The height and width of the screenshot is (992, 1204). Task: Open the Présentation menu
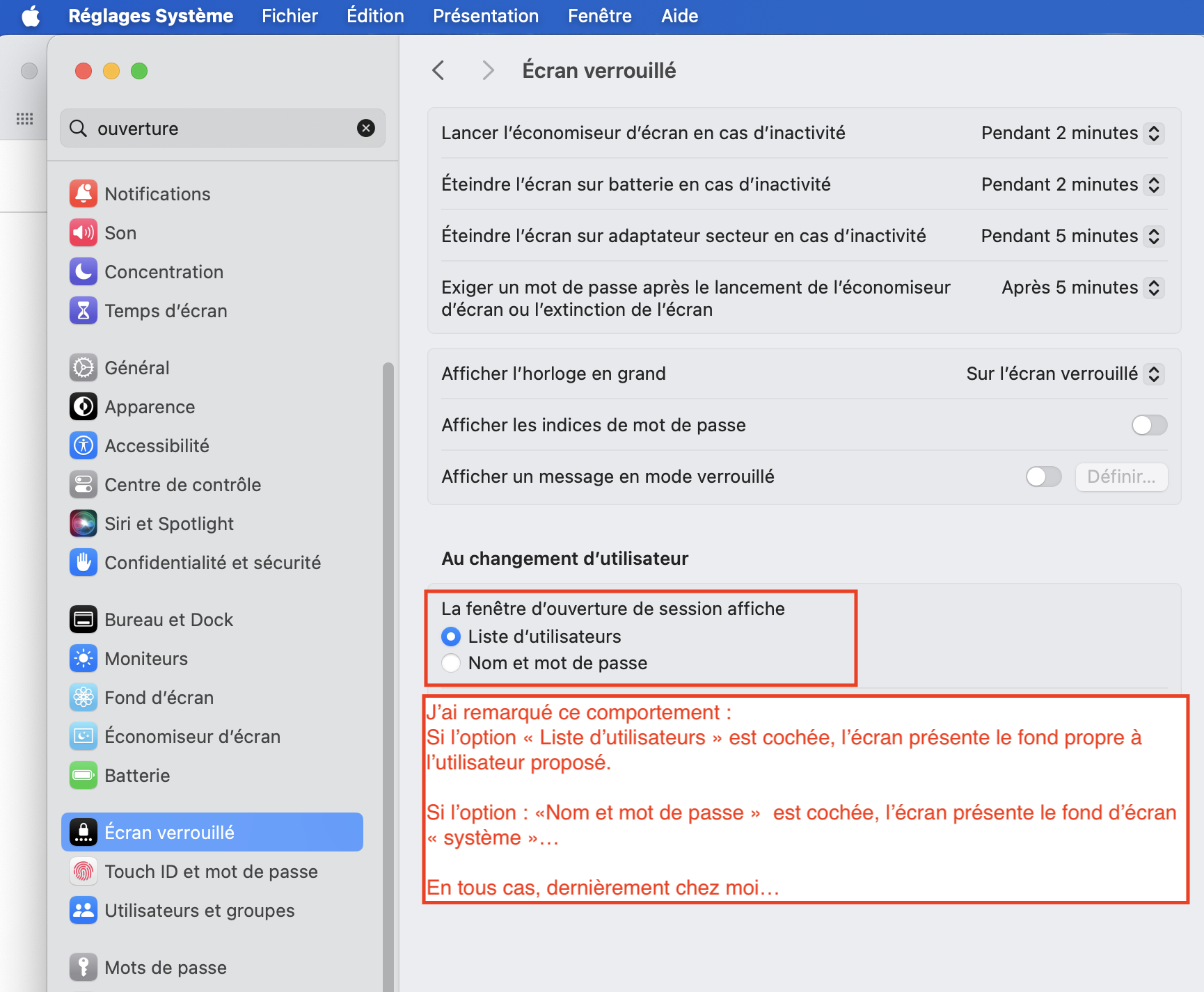pyautogui.click(x=486, y=16)
